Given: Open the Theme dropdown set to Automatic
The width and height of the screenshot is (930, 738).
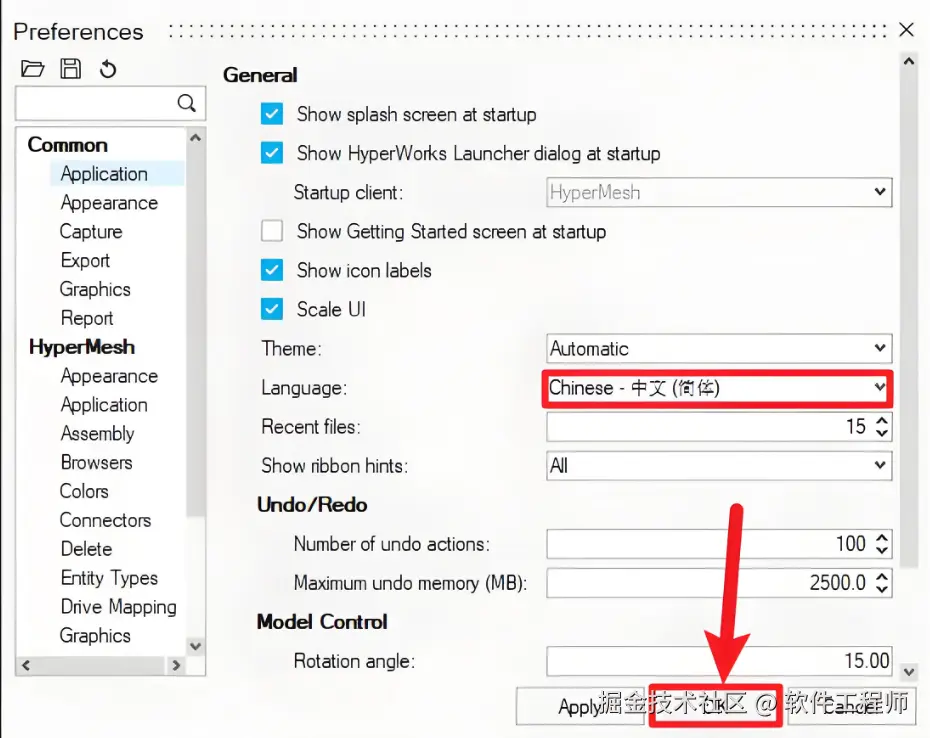Looking at the screenshot, I should (719, 348).
